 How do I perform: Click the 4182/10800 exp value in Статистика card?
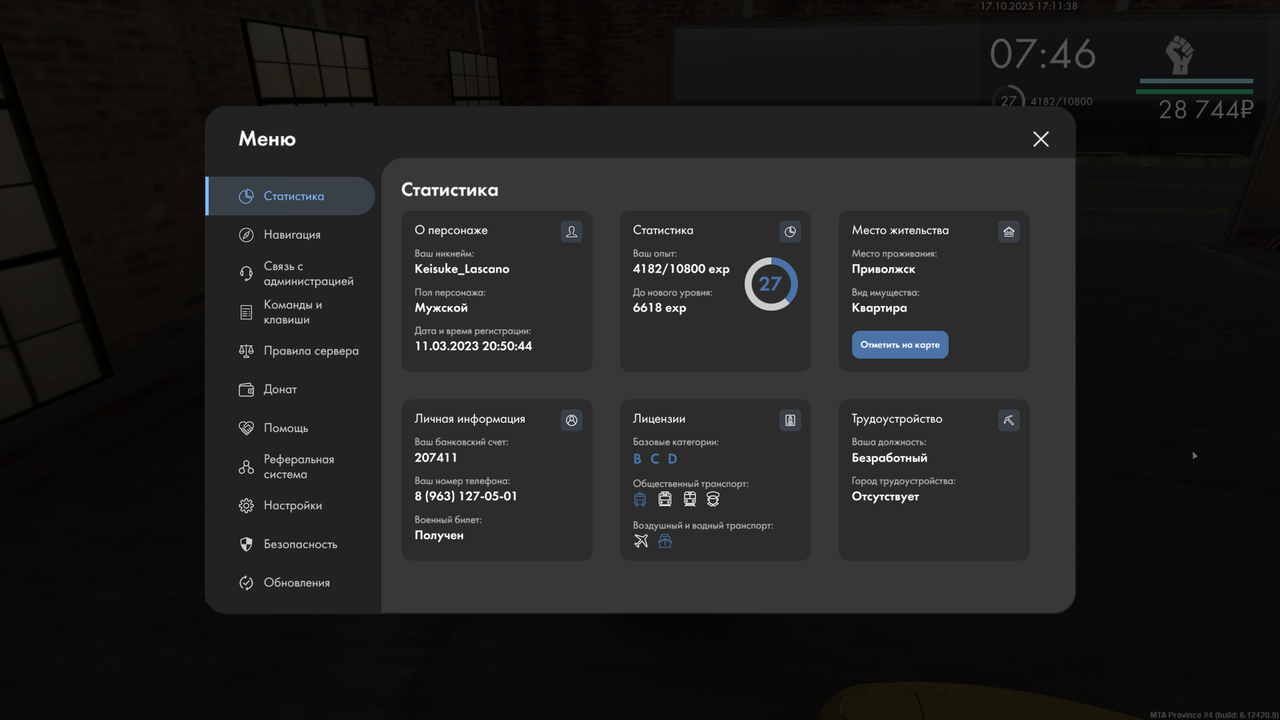pyautogui.click(x=681, y=269)
